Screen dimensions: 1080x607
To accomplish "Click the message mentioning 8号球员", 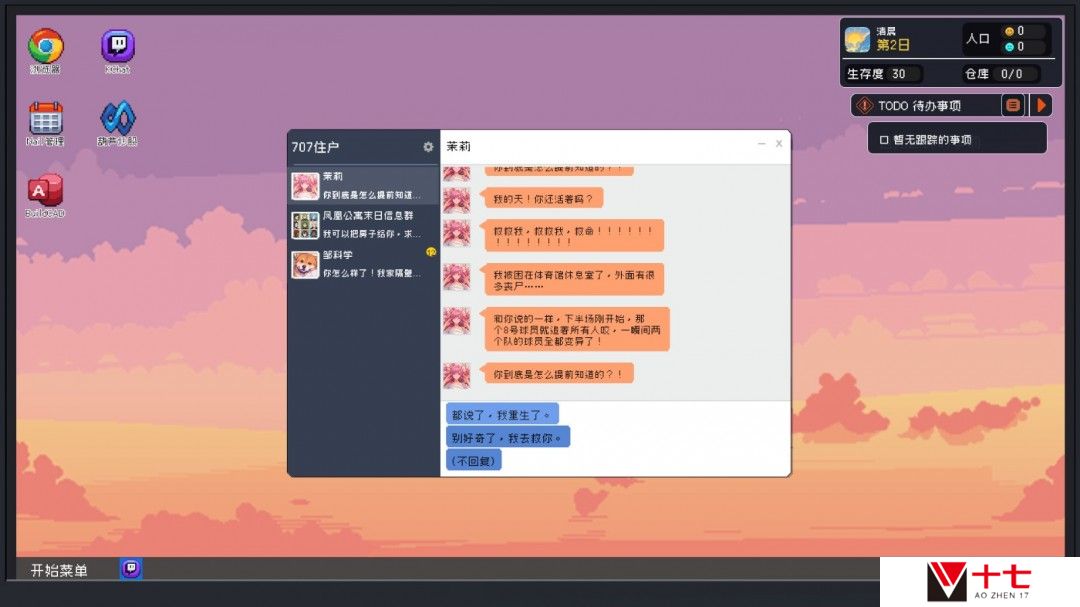I will (576, 329).
